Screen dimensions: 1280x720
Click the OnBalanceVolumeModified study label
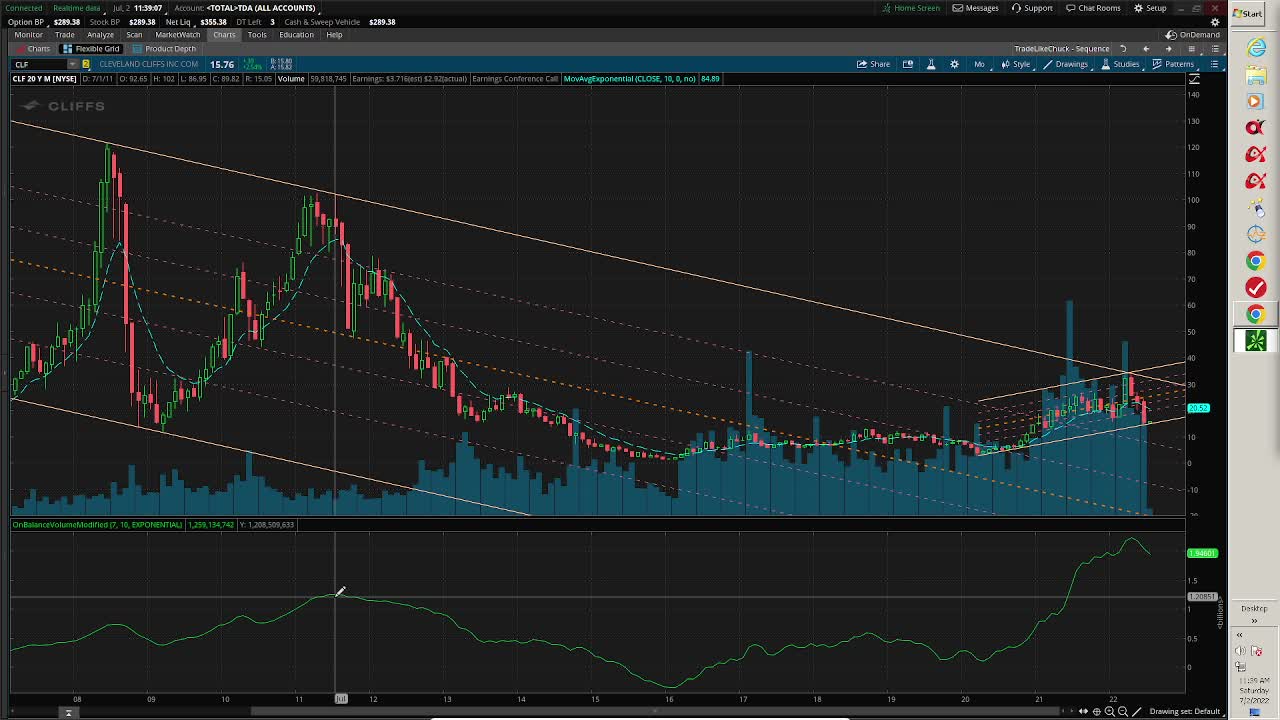click(x=97, y=525)
